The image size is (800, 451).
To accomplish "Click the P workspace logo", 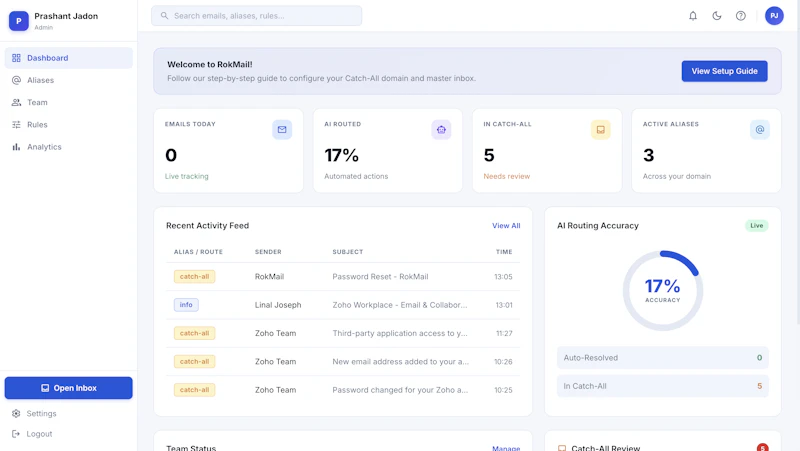I will (19, 21).
